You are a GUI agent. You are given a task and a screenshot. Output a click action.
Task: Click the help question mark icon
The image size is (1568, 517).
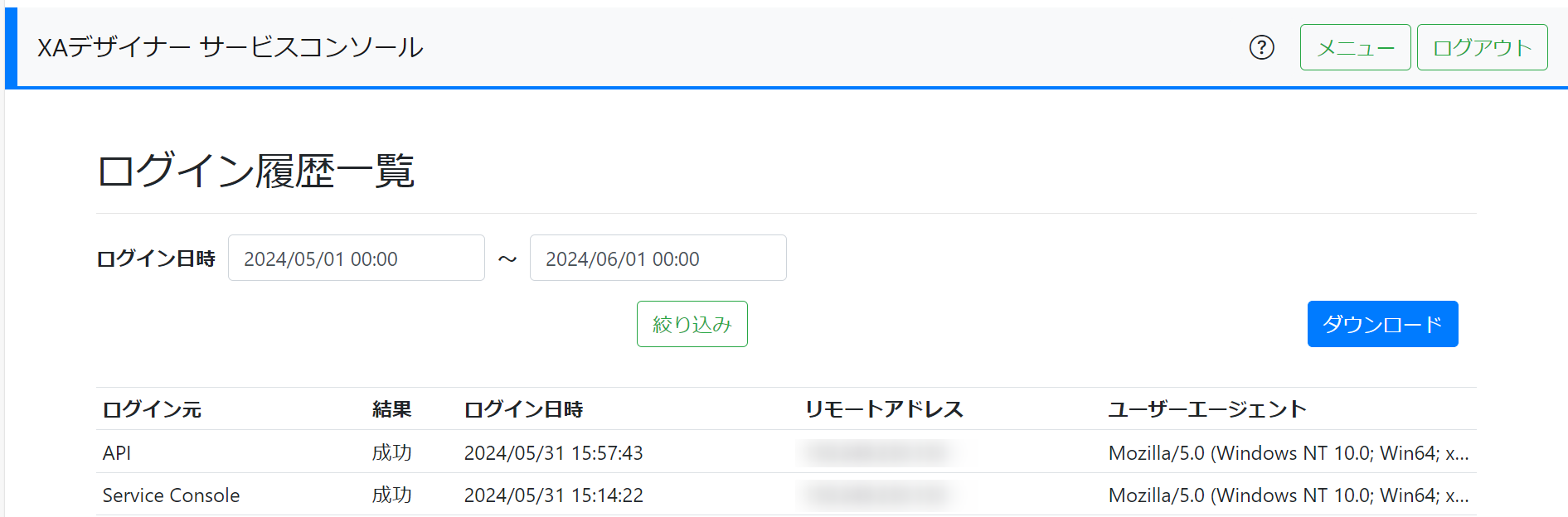pos(1261,48)
